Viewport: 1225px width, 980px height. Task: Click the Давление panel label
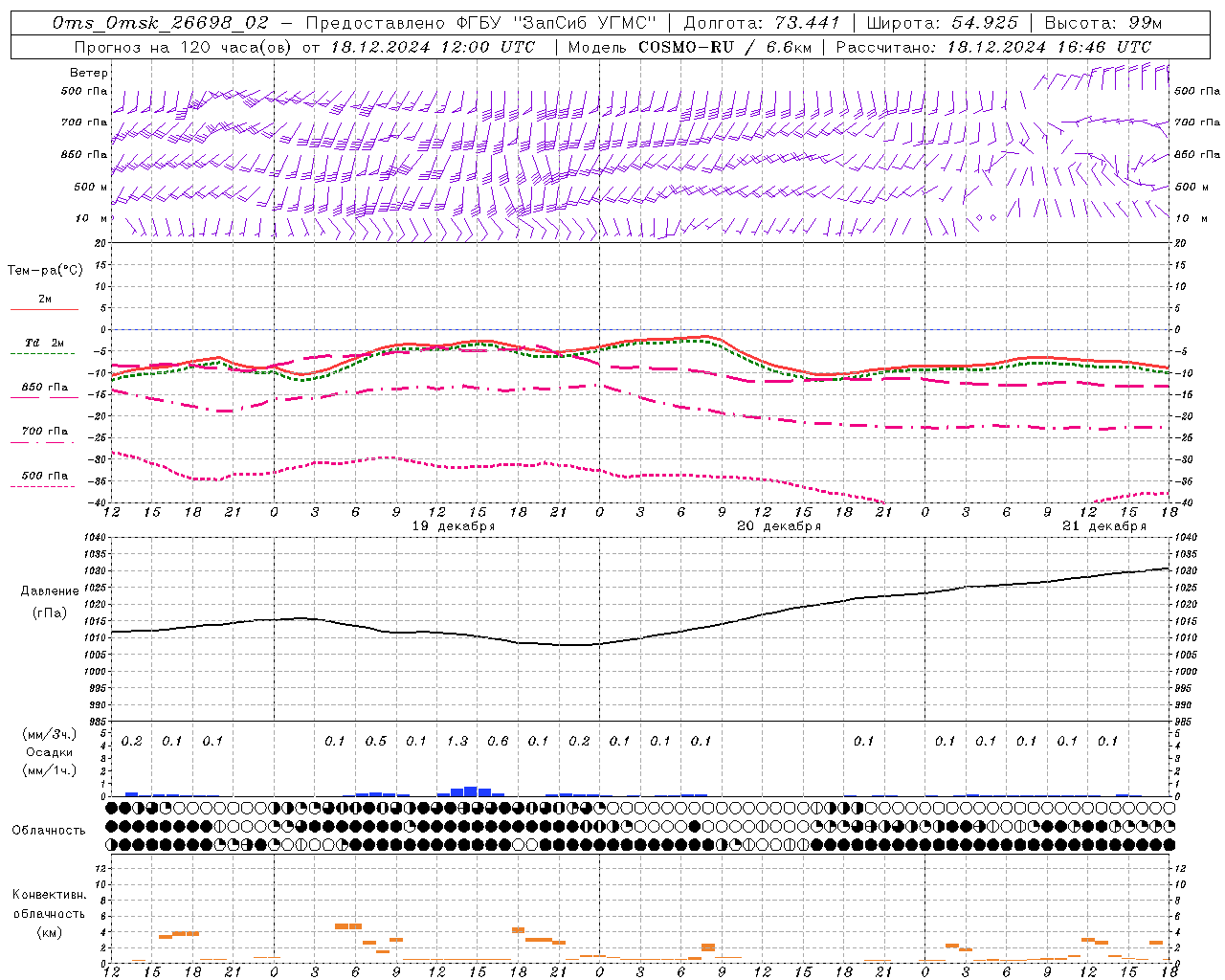point(50,591)
